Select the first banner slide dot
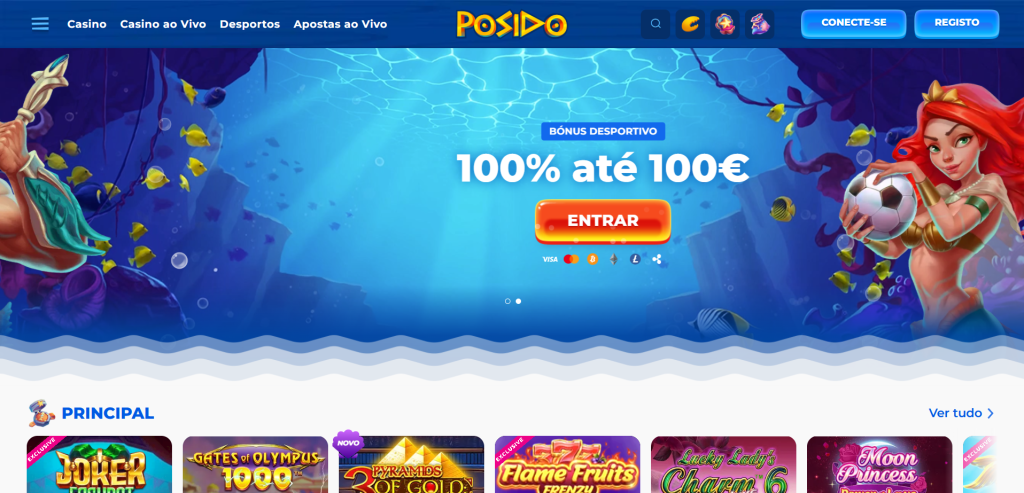 (x=507, y=301)
